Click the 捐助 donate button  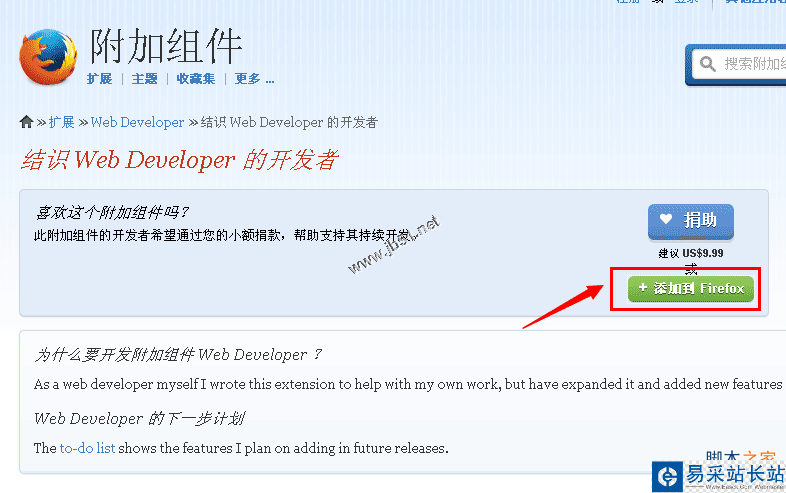691,221
